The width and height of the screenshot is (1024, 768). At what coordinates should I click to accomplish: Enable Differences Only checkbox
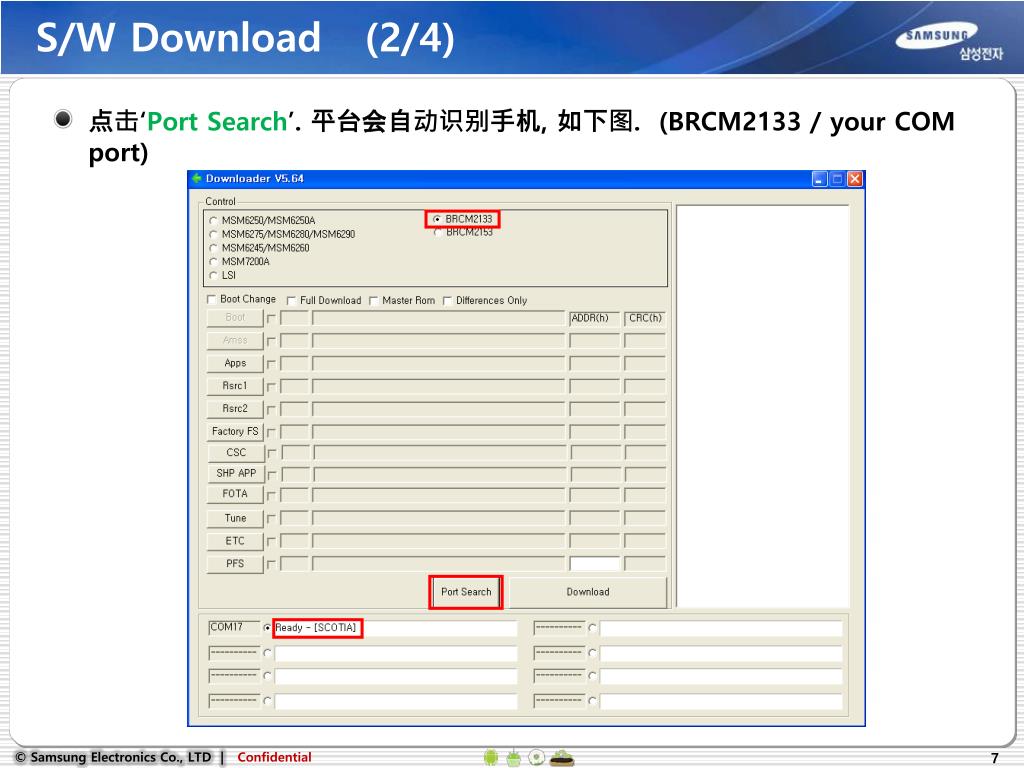tap(447, 300)
